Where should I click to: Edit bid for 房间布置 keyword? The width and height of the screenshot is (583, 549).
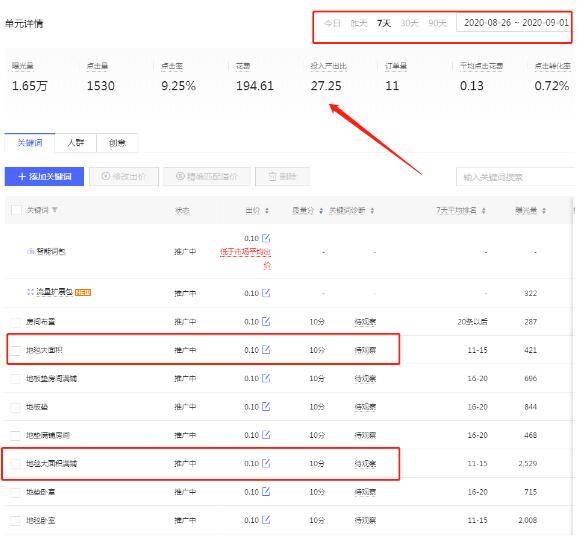point(266,321)
